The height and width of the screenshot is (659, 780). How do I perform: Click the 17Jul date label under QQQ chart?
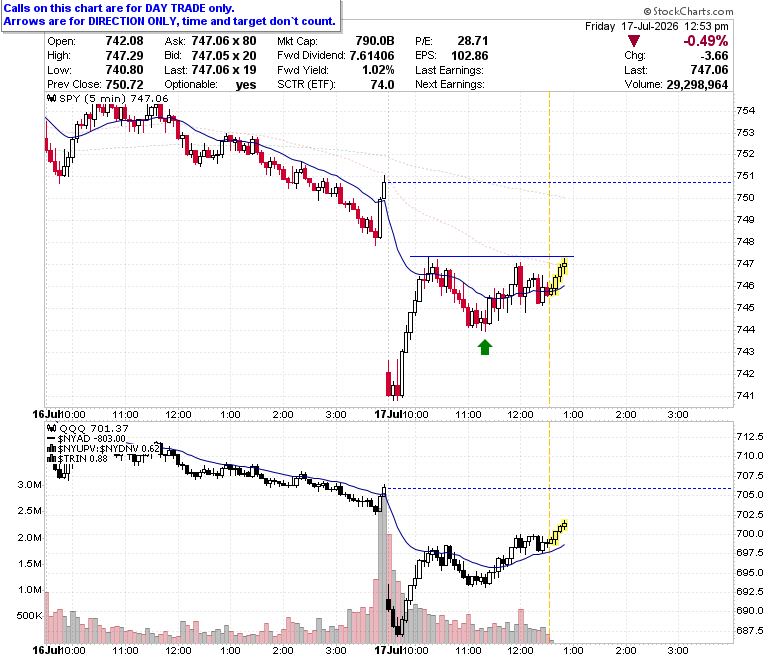pyautogui.click(x=388, y=651)
